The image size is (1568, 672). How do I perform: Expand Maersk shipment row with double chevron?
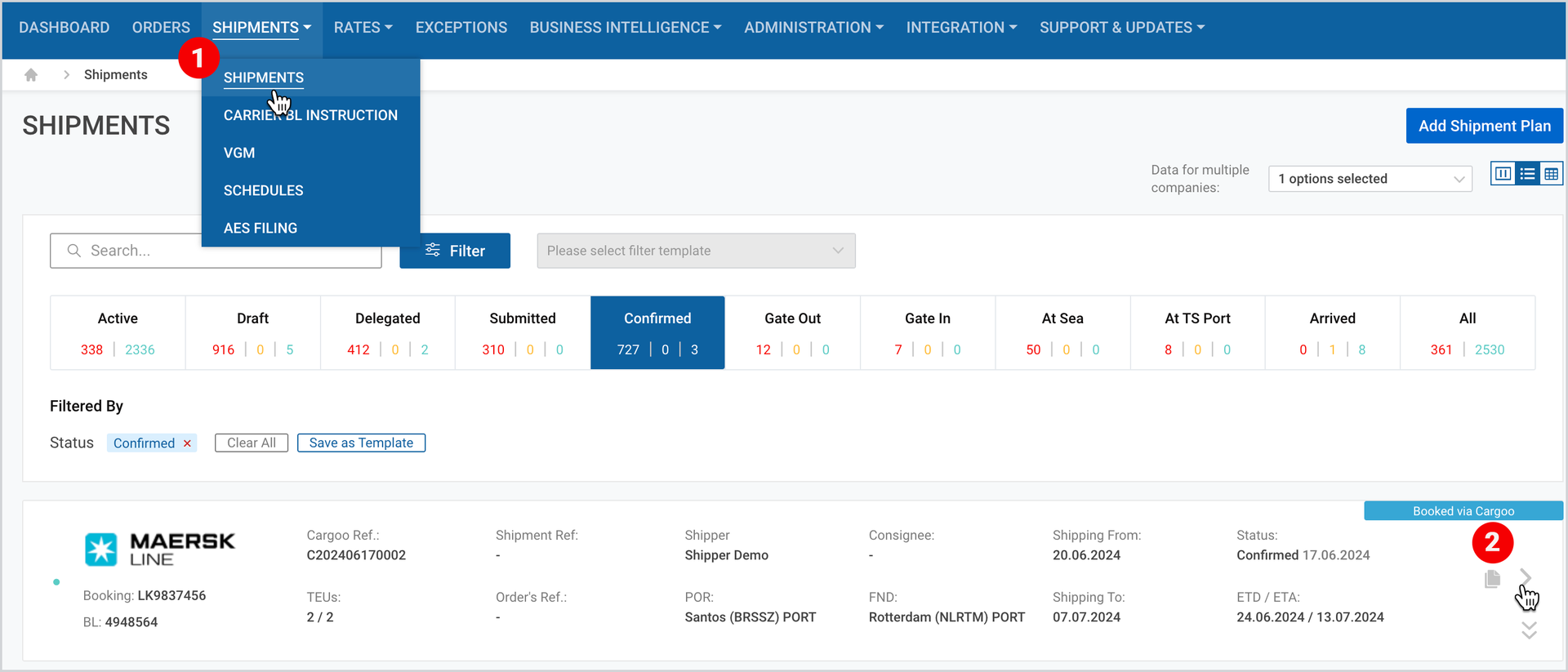point(1529,630)
